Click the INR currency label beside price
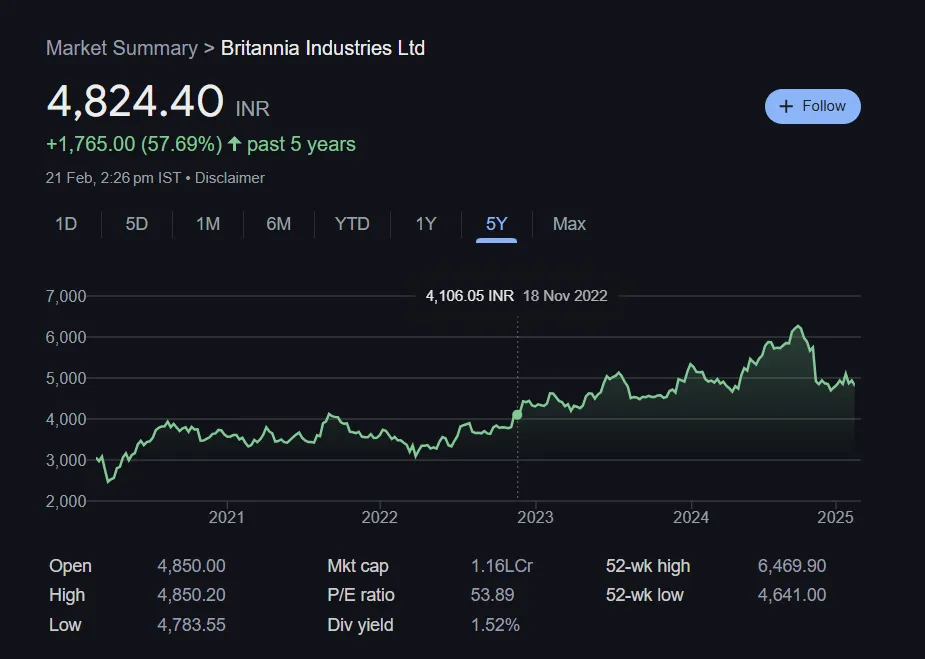 (x=252, y=109)
